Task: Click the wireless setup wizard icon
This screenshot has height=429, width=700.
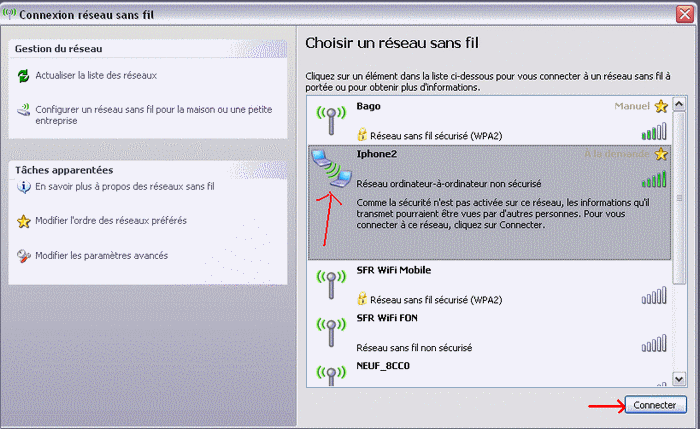Action: (x=24, y=110)
